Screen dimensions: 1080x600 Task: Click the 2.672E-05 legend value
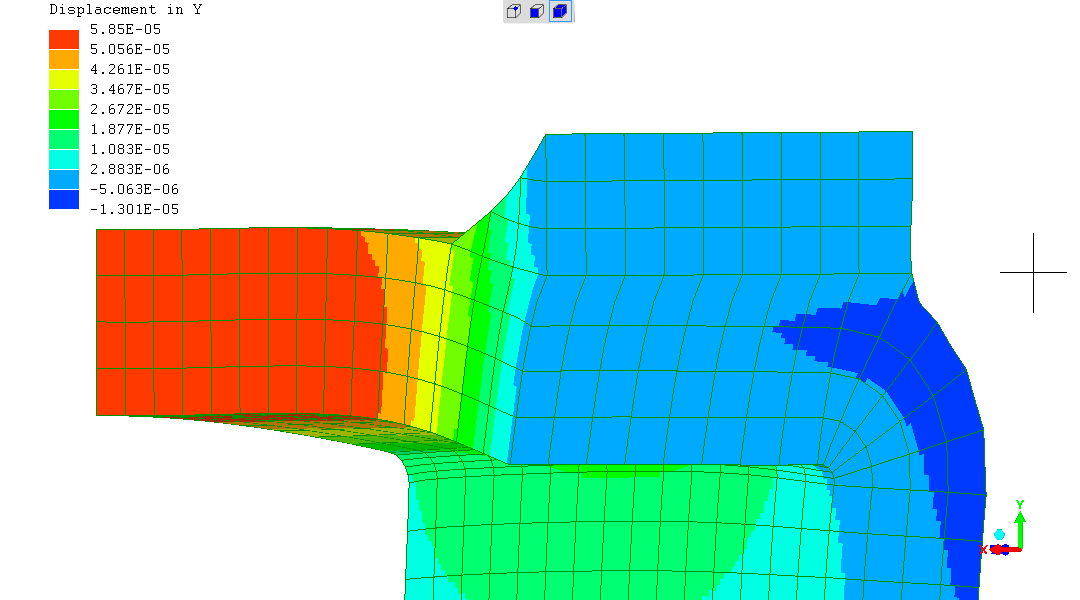coord(129,109)
